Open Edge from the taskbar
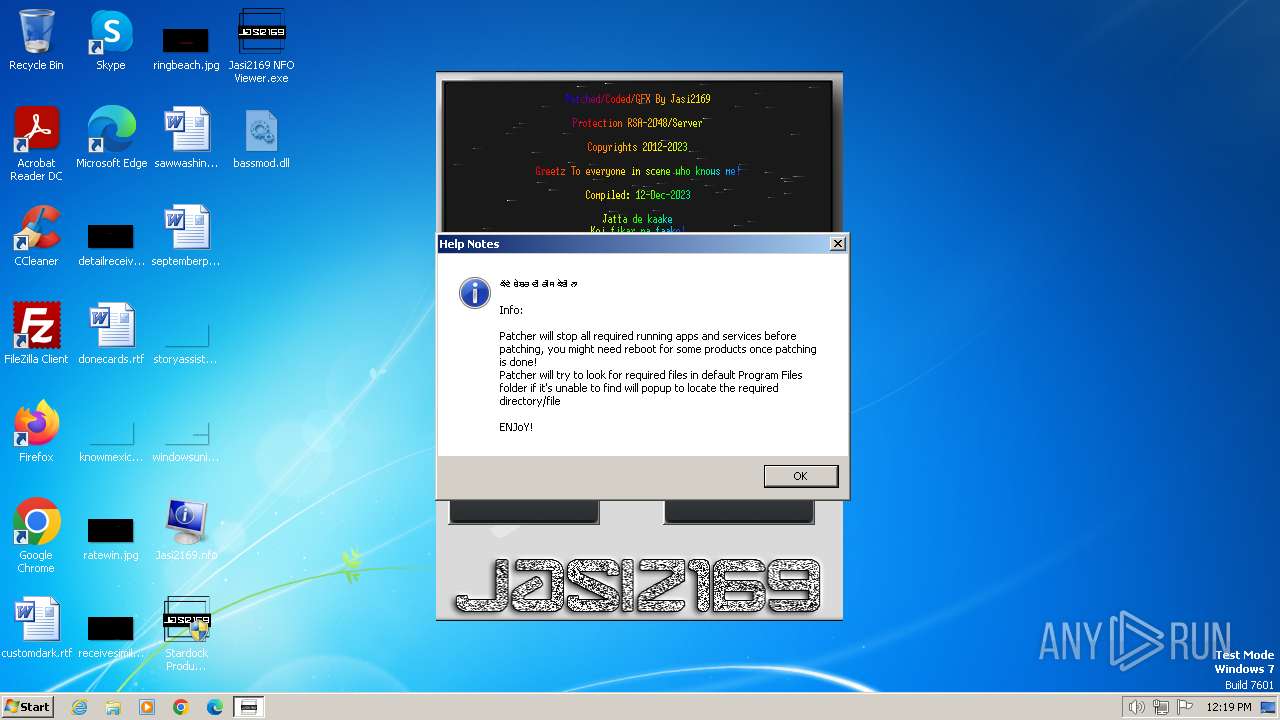Screen dimensions: 1280x720 click(215, 707)
